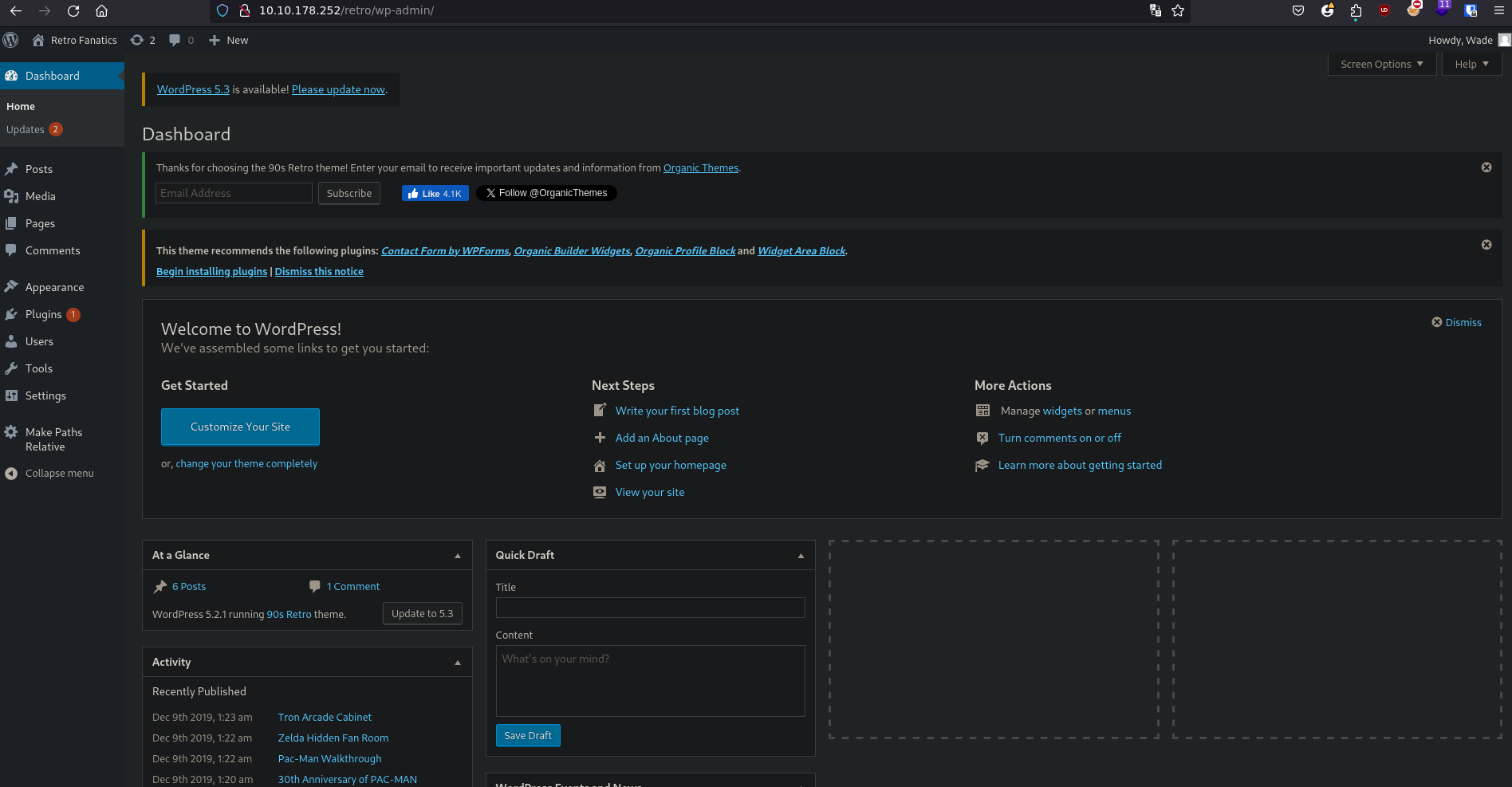Image resolution: width=1512 pixels, height=787 pixels.
Task: Open Contact Form by WPForms link
Action: pos(445,250)
